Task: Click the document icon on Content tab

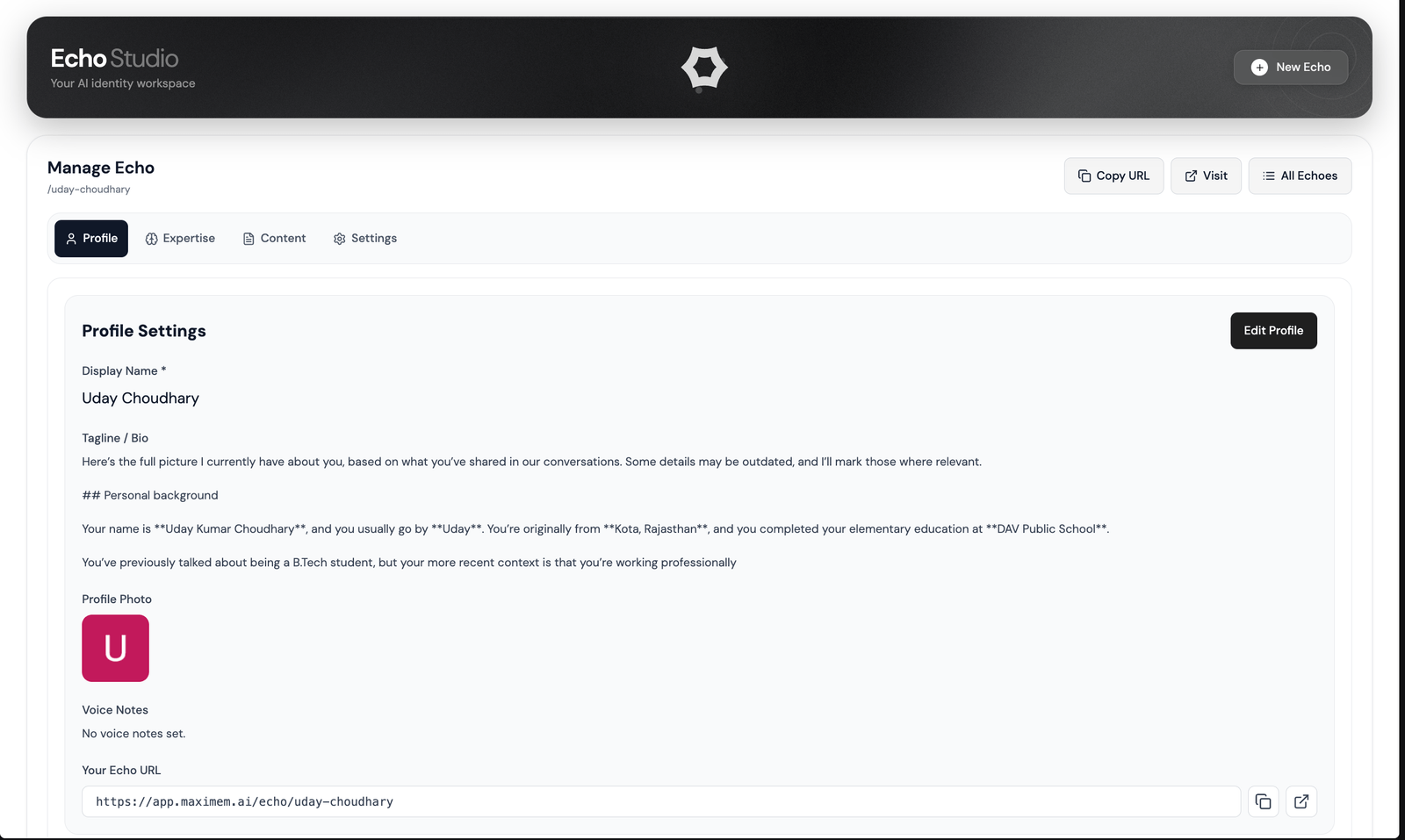Action: 249,239
